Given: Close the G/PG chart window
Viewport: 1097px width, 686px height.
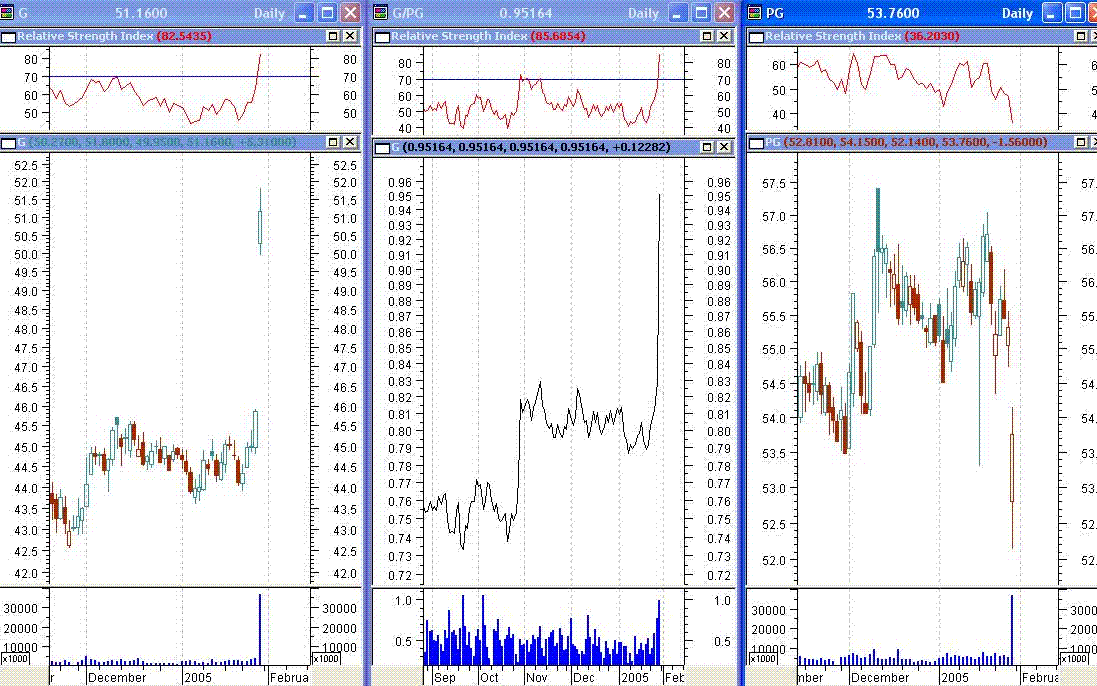Looking at the screenshot, I should [725, 13].
